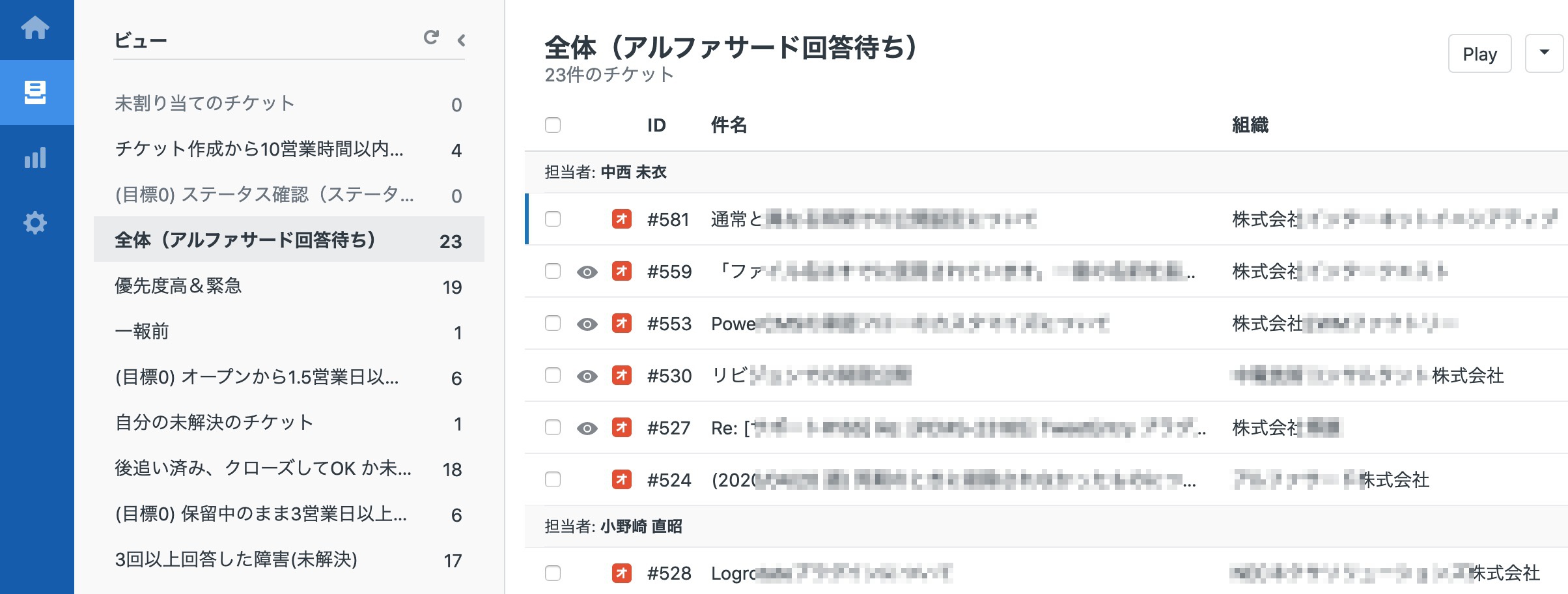Click the open status badge on ticket #581

click(x=622, y=219)
